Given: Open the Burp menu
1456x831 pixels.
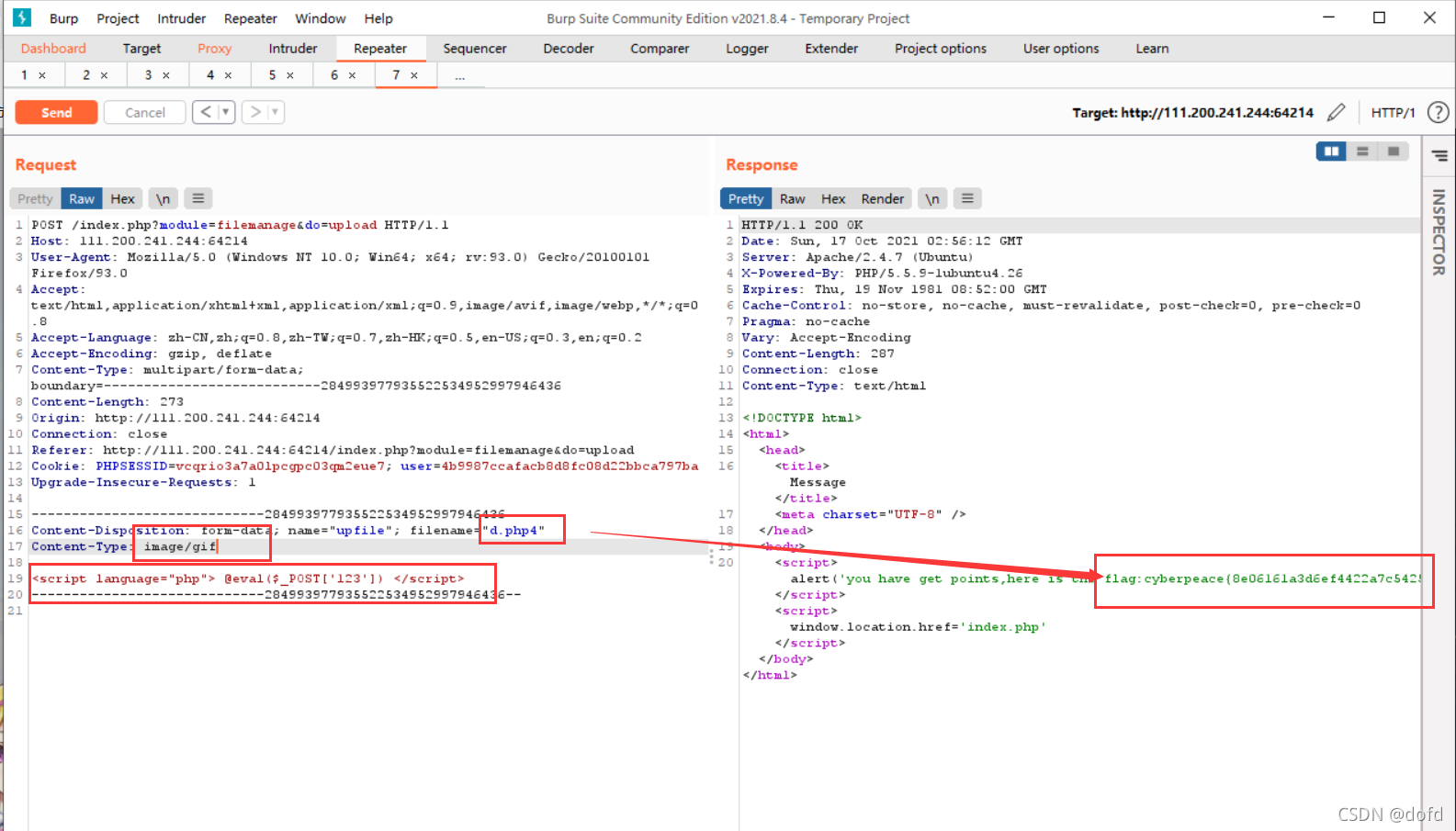Looking at the screenshot, I should [x=63, y=18].
